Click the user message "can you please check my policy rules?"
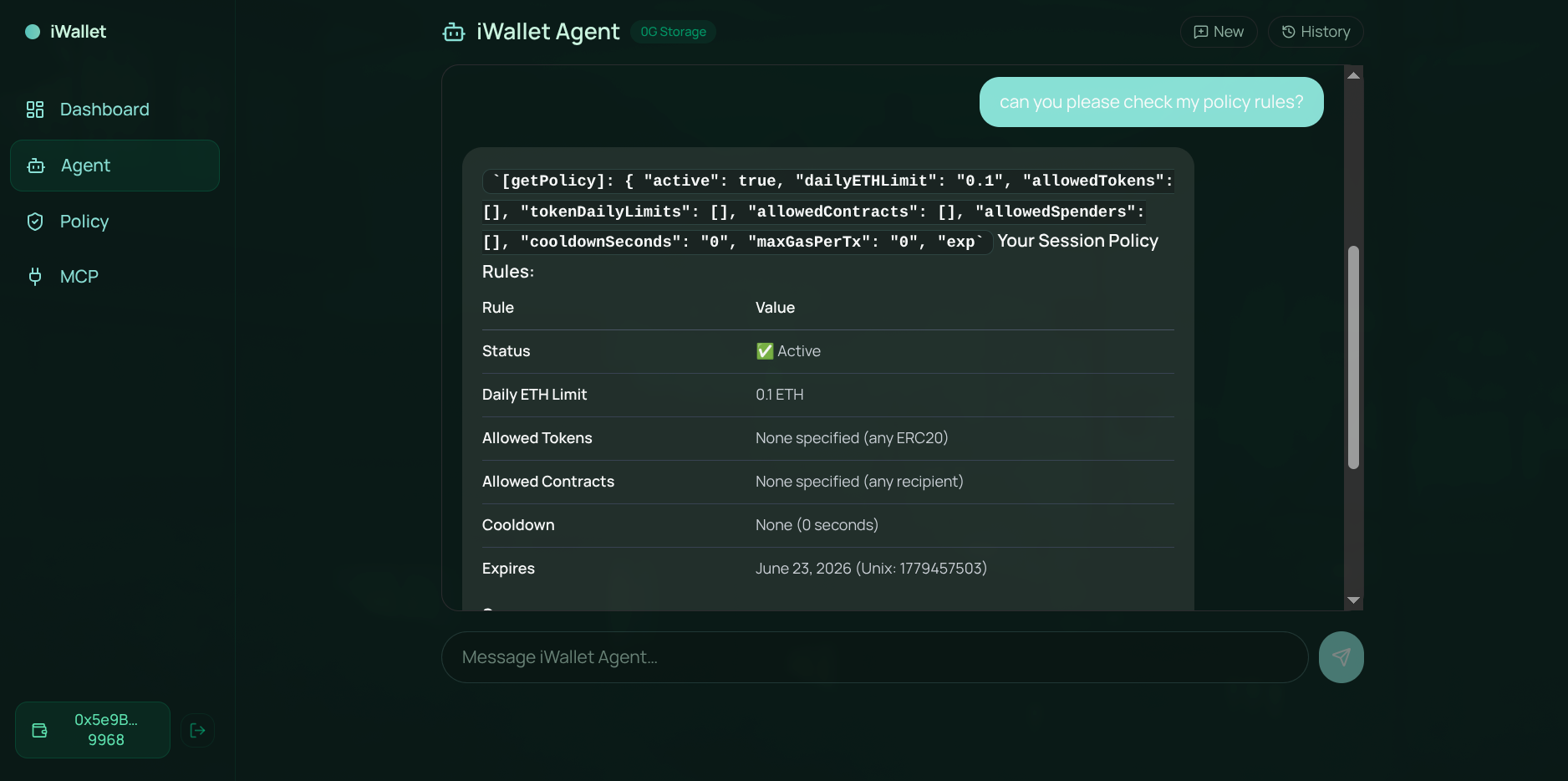 pos(1152,102)
